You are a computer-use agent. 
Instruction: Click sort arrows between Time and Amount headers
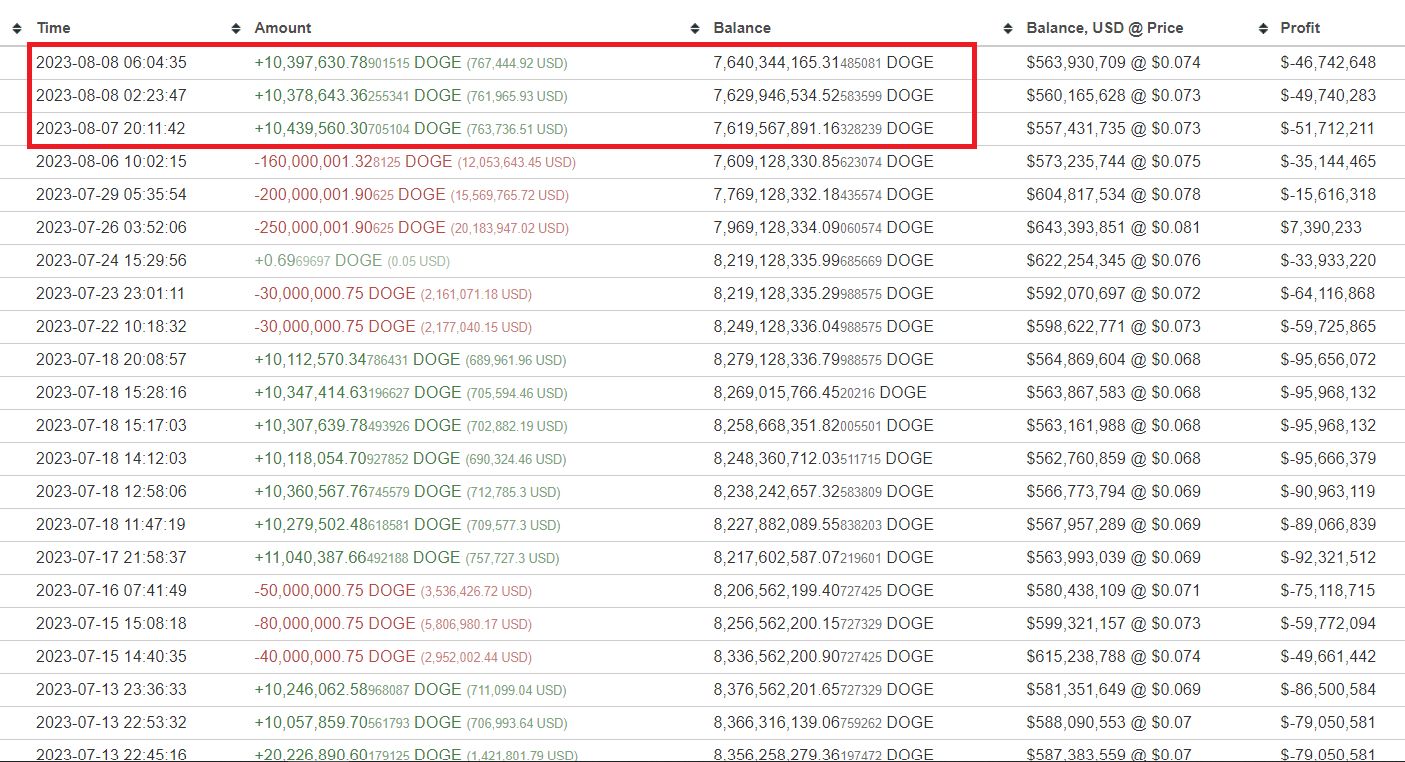(x=236, y=28)
